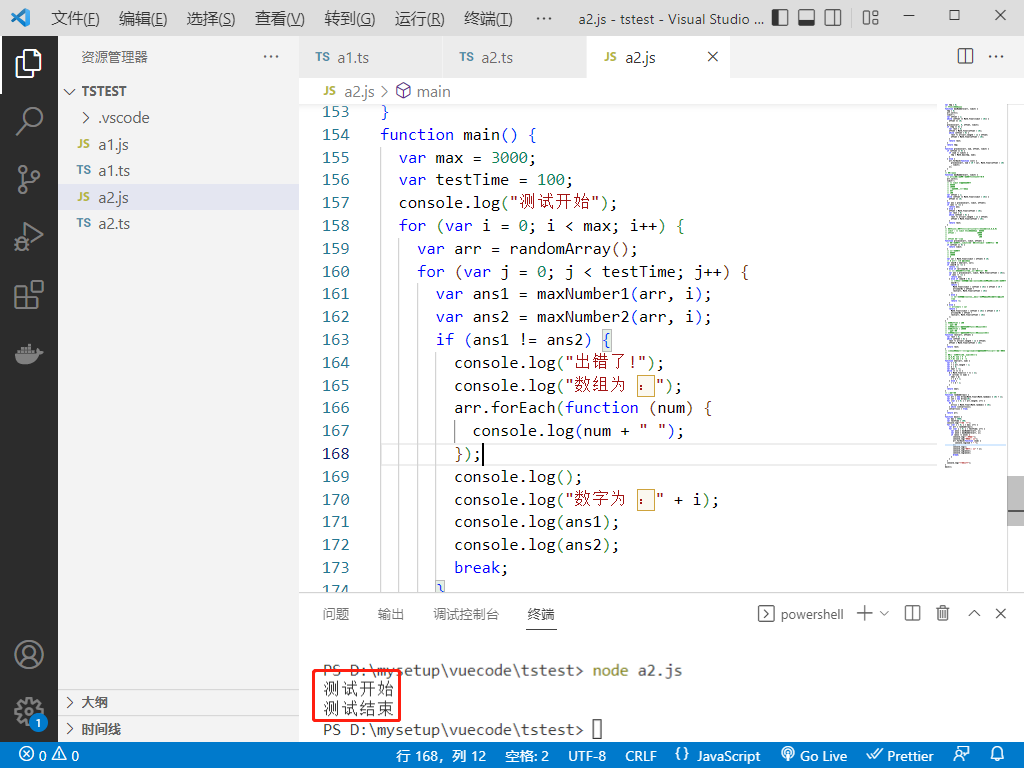Open the Search view in the activity bar
The height and width of the screenshot is (768, 1024).
(29, 121)
